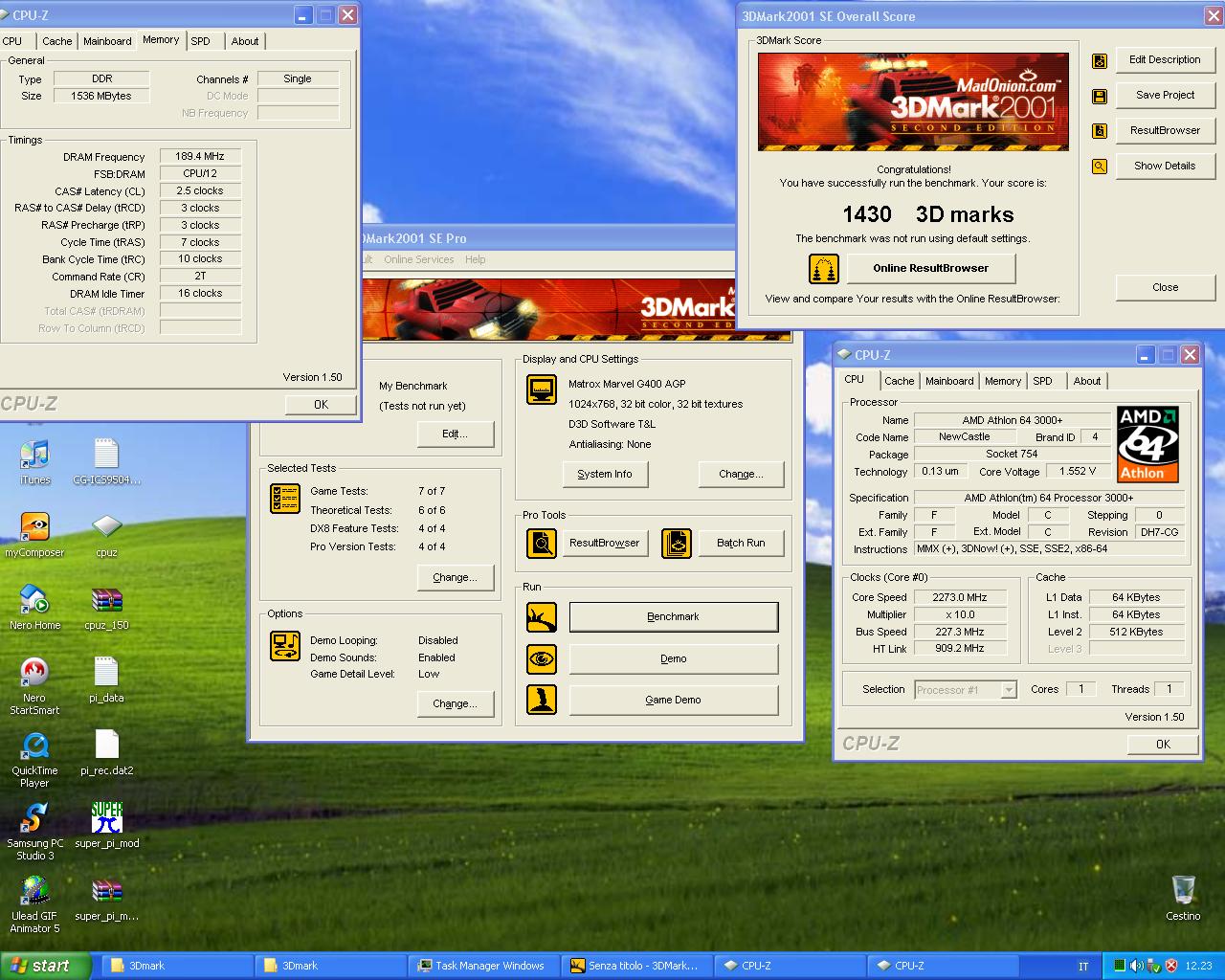Click Game Demo button
This screenshot has width=1225, height=980.
[674, 700]
